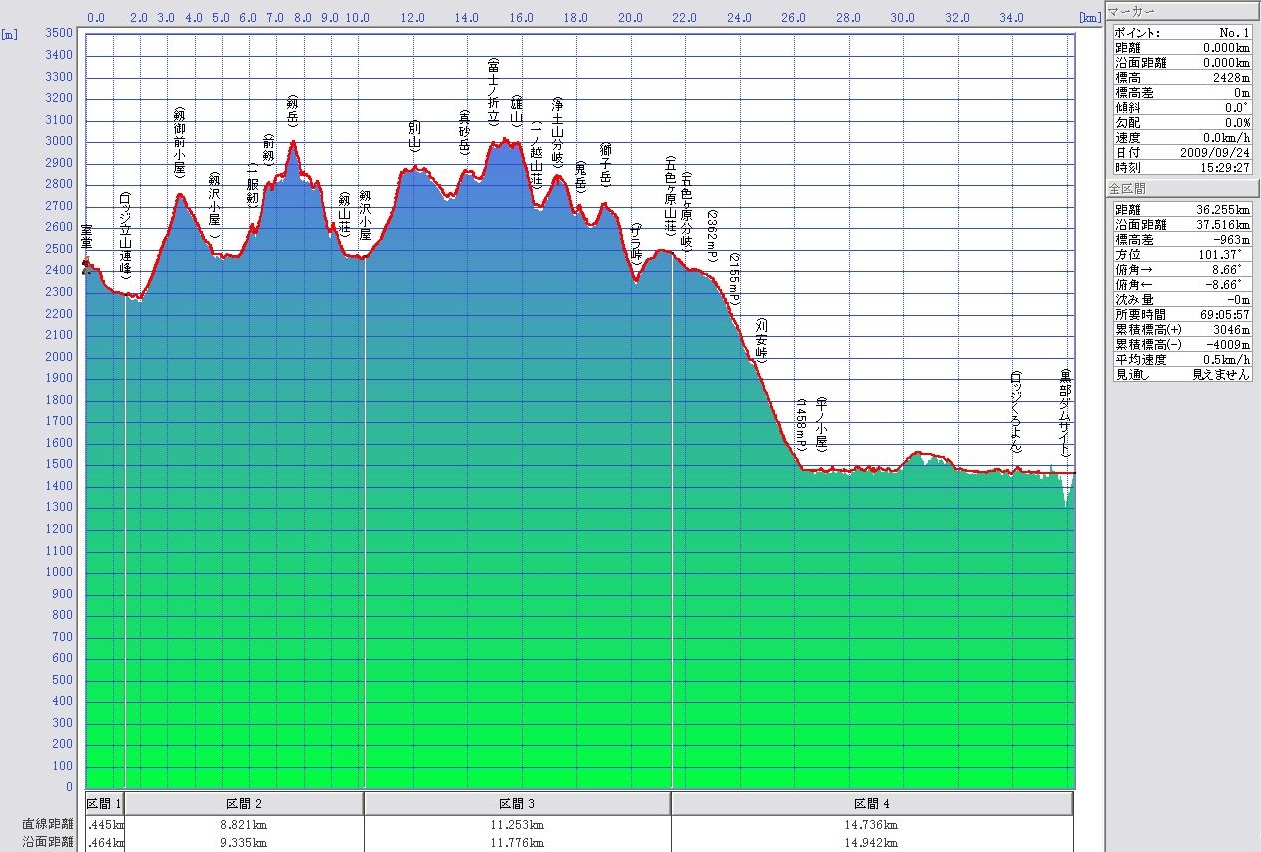Click the 累積標高(+) 3046m row
Image resolution: width=1261 pixels, height=852 pixels.
point(1182,329)
